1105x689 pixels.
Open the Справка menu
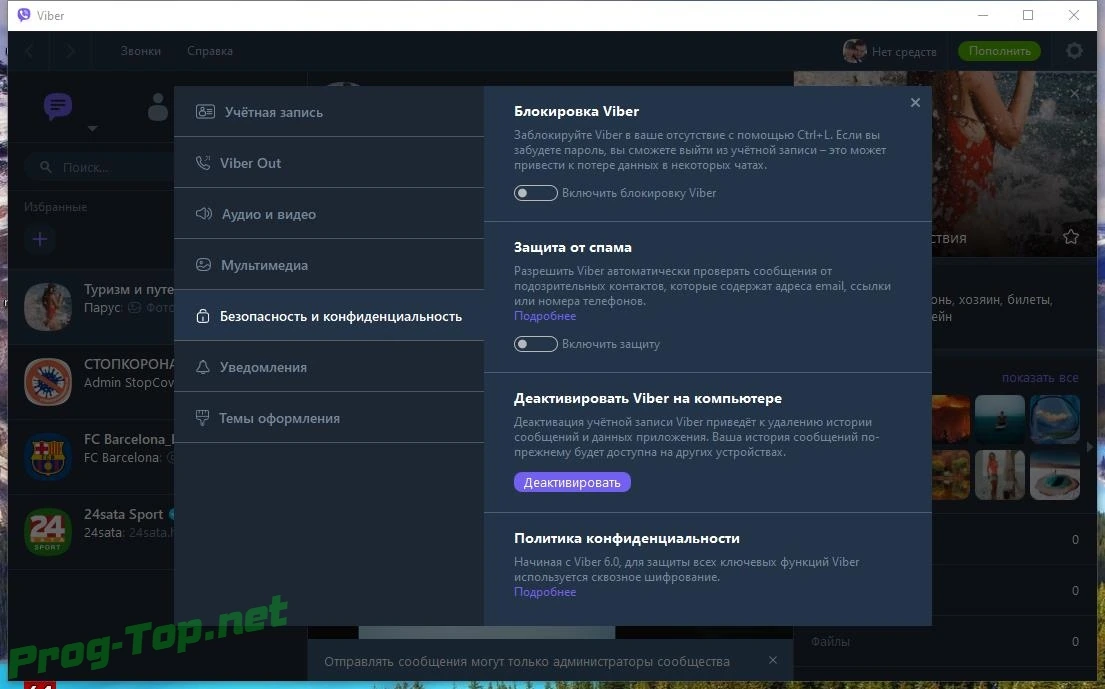(210, 51)
